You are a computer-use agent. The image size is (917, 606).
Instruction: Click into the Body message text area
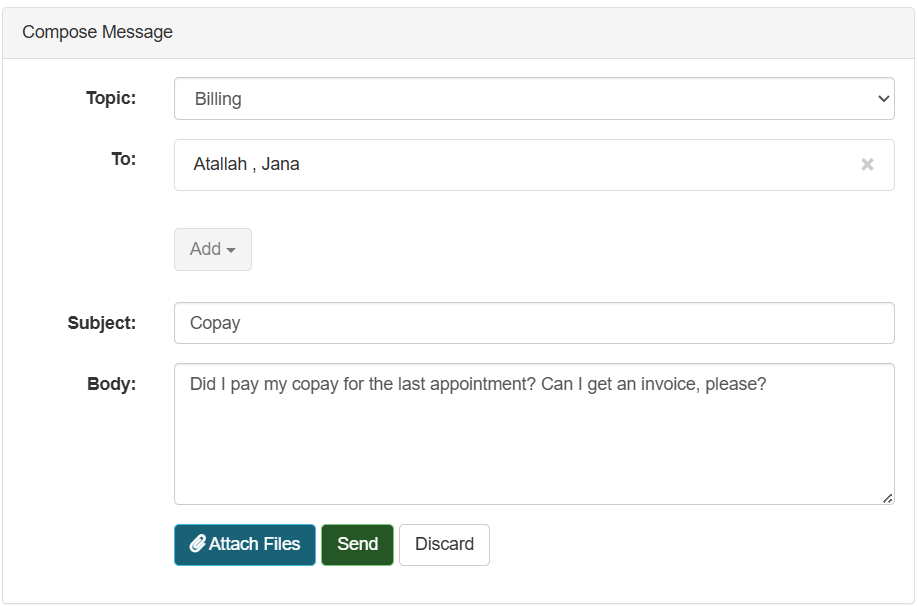pos(533,440)
